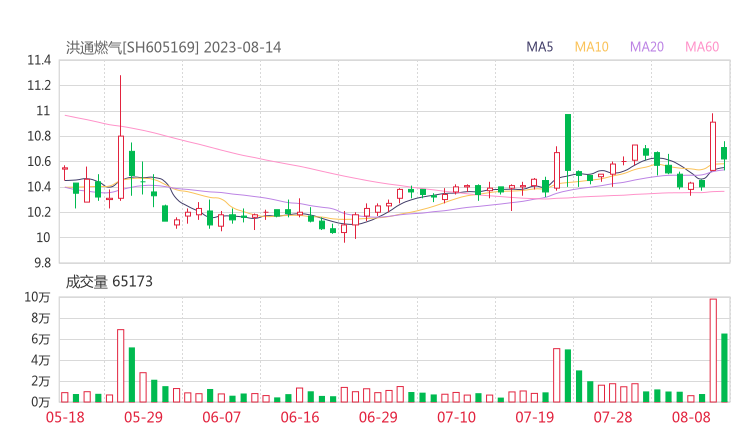Click the 06-29 date label
Image resolution: width=740 pixels, height=440 pixels.
coord(378,417)
